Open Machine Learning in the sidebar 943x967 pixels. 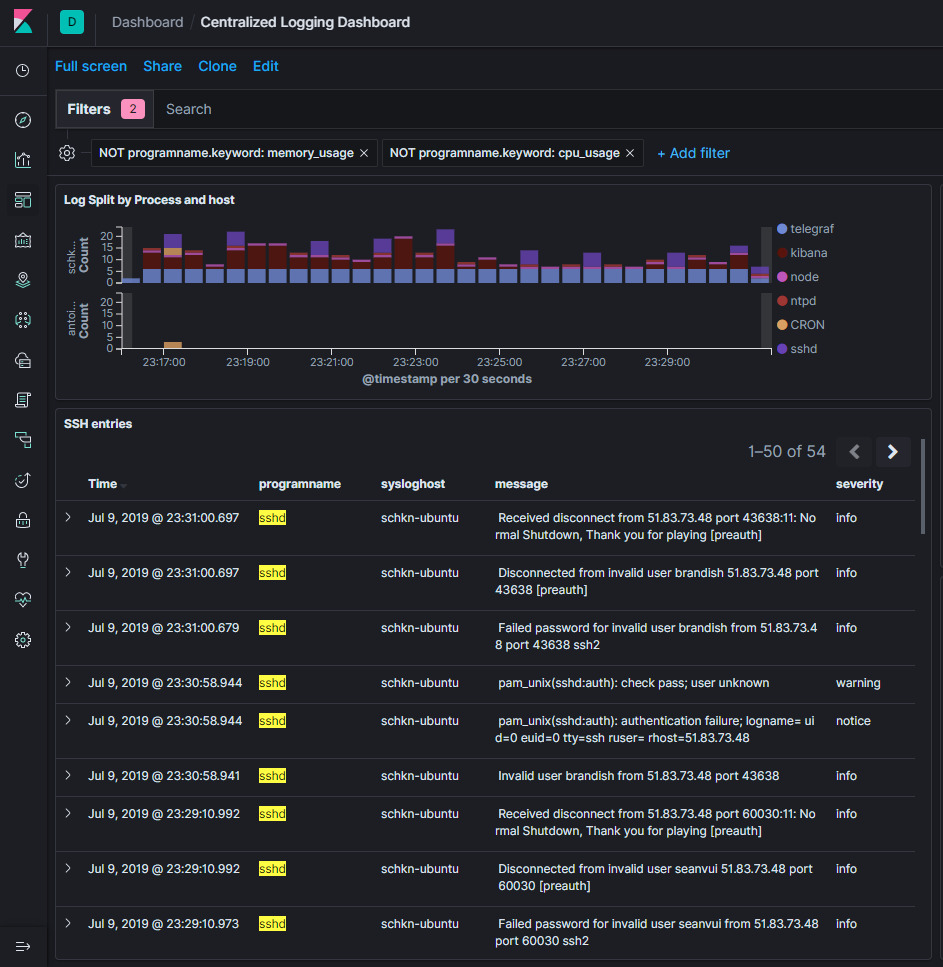point(23,319)
